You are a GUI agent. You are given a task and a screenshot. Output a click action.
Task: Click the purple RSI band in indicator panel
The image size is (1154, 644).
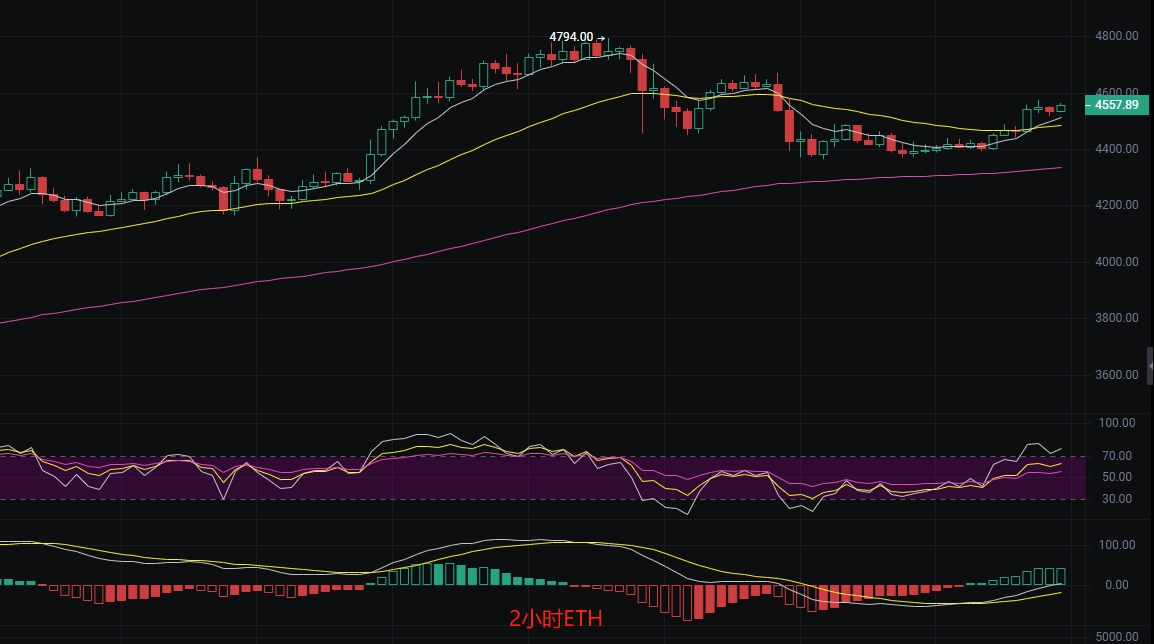(542, 478)
